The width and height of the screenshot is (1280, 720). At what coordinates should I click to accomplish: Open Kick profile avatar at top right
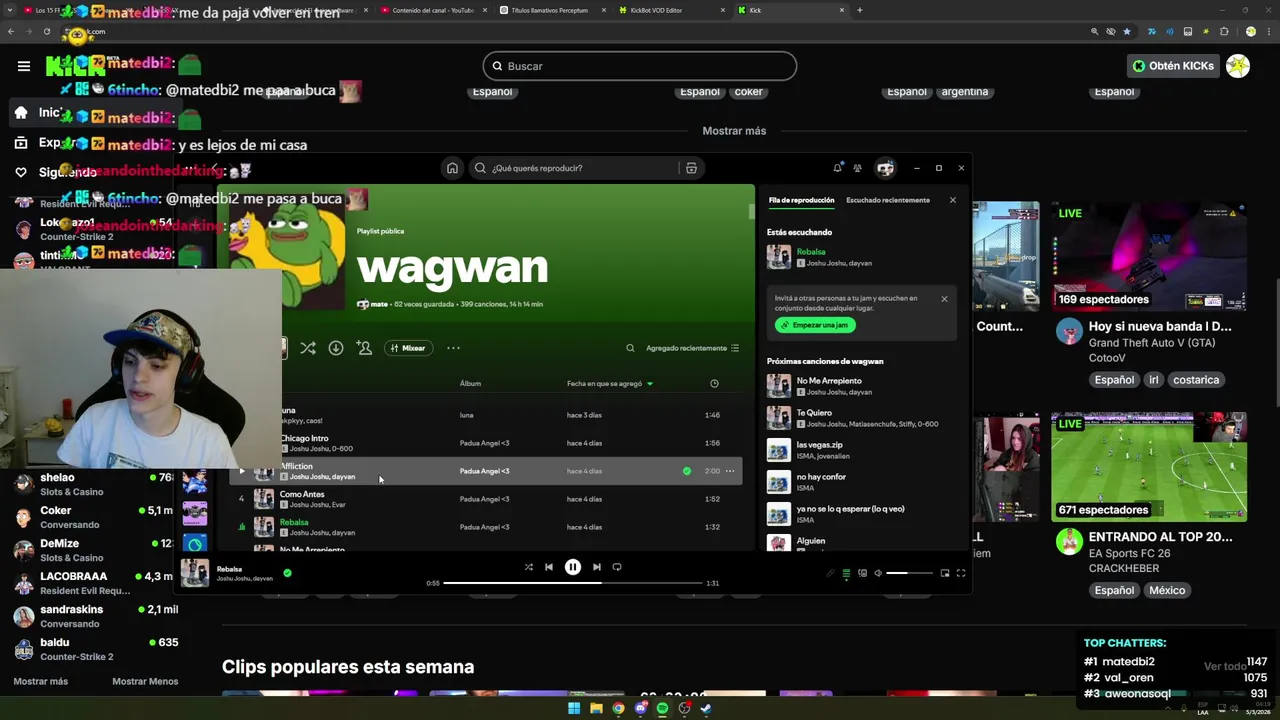pyautogui.click(x=1238, y=66)
